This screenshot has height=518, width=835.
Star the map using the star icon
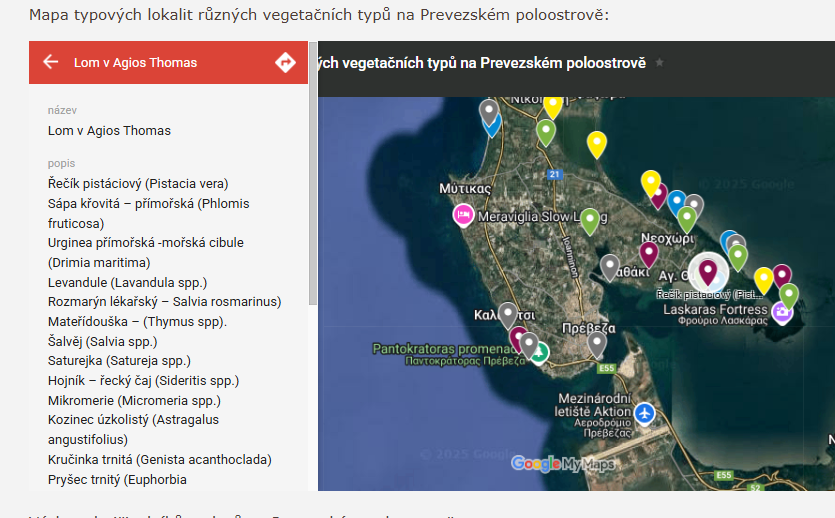coord(659,63)
